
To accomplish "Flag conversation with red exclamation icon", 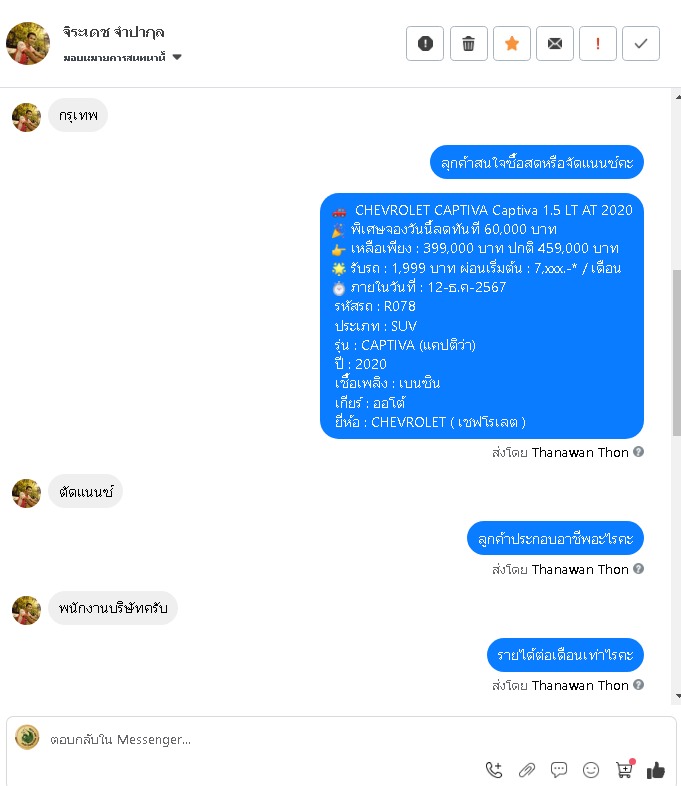I will point(598,44).
